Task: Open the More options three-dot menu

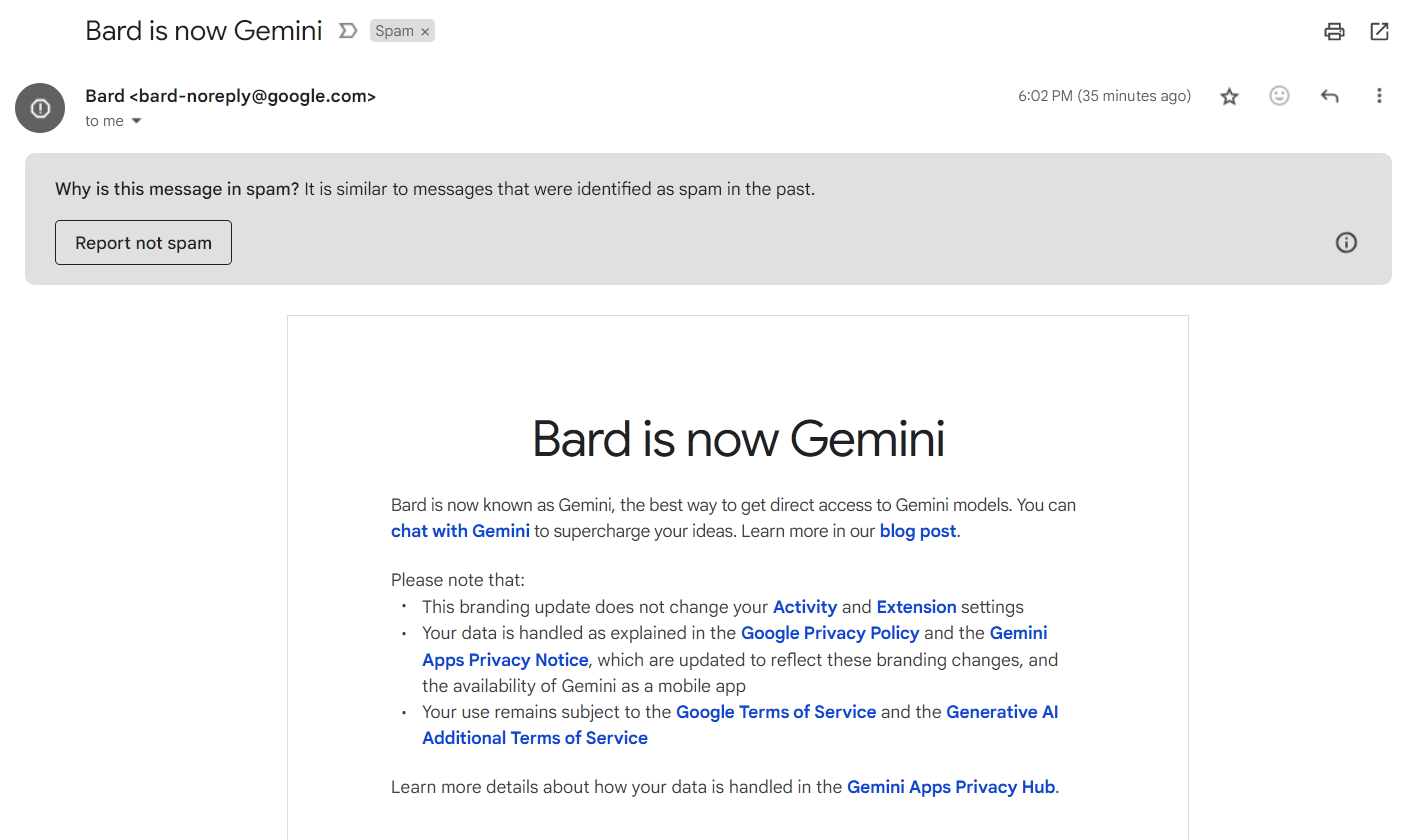Action: 1379,96
